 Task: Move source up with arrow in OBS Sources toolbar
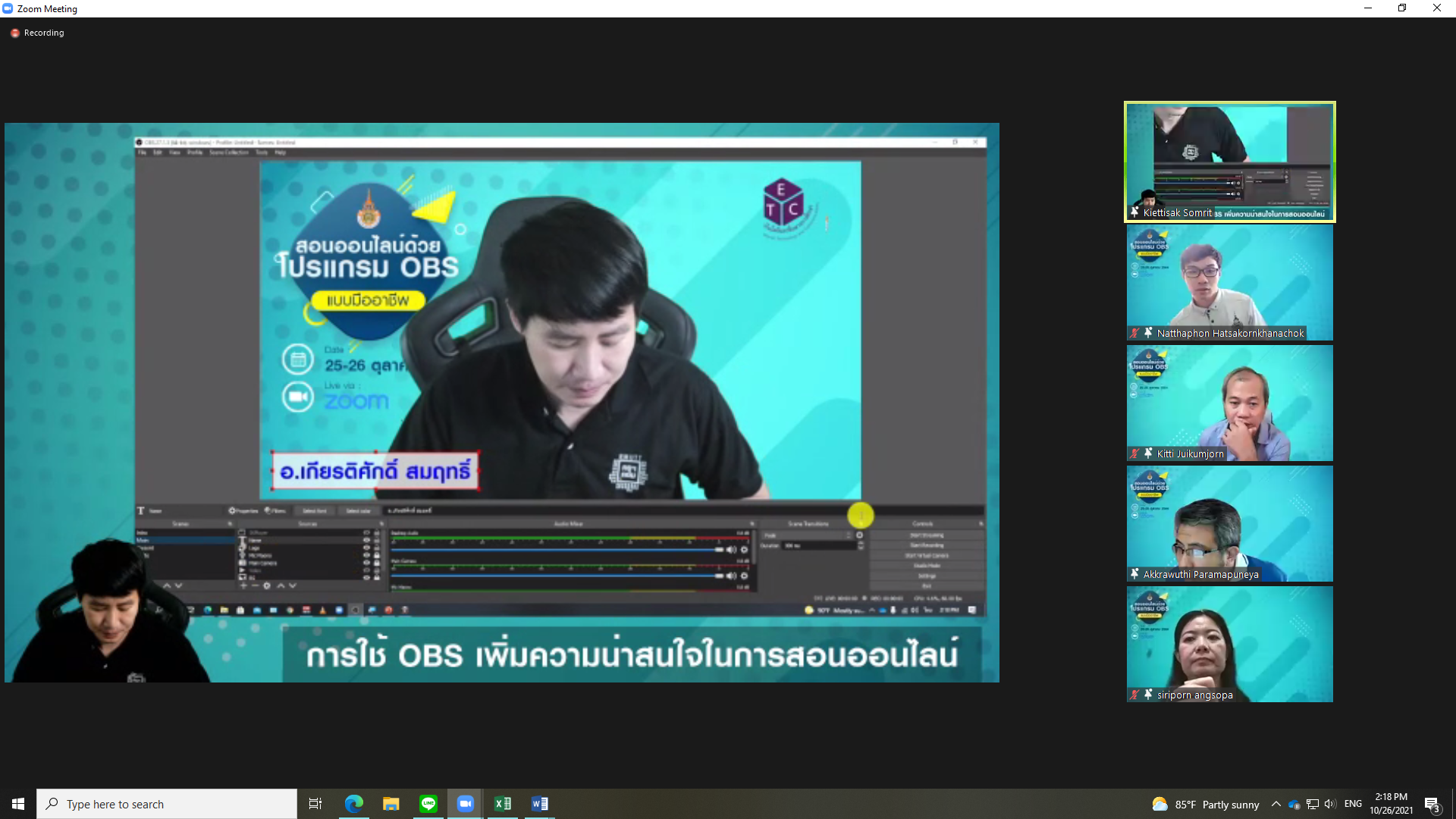point(281,585)
